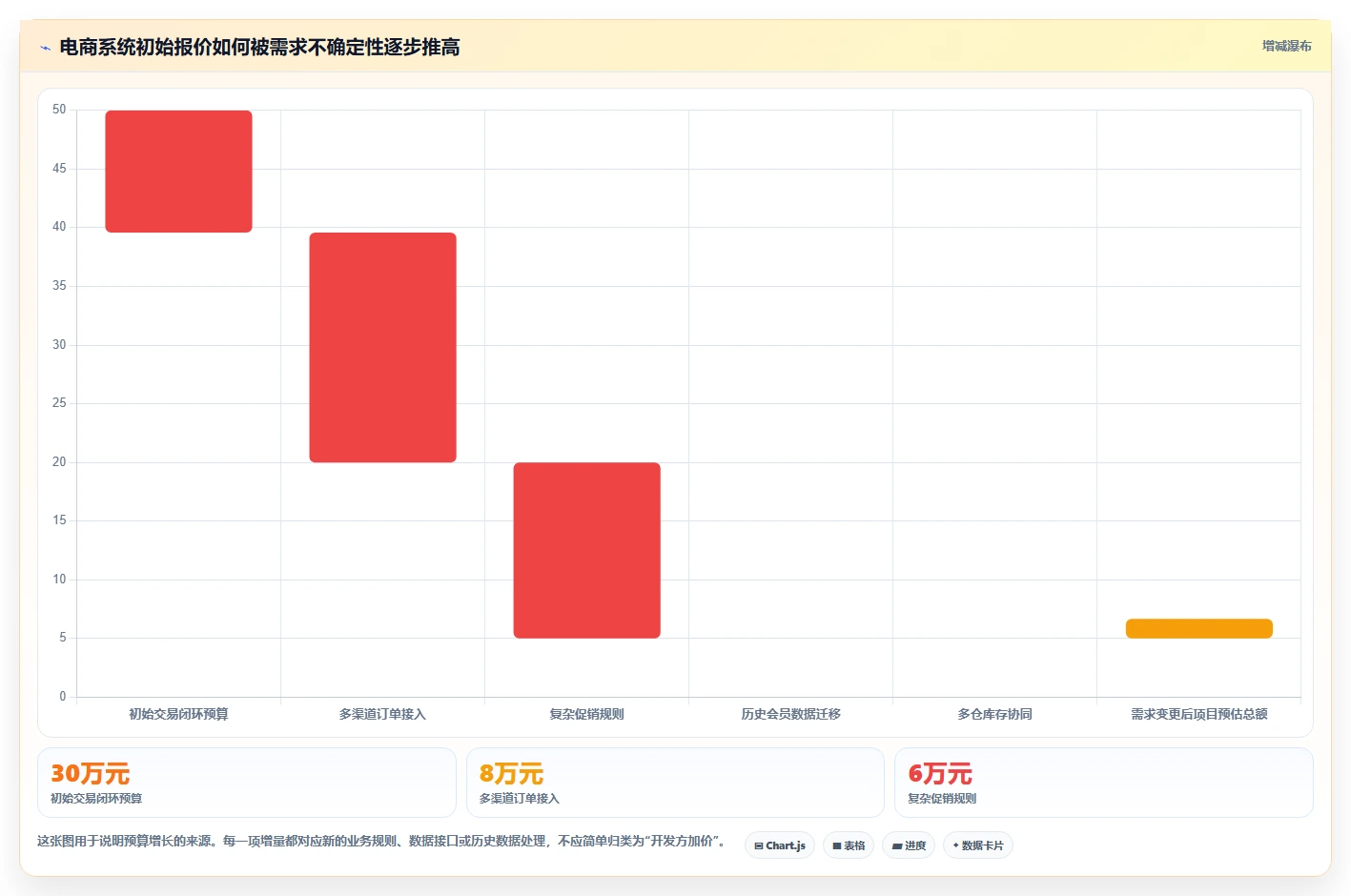The width and height of the screenshot is (1351, 896).
Task: Click the y-axis value 45
Action: click(59, 169)
